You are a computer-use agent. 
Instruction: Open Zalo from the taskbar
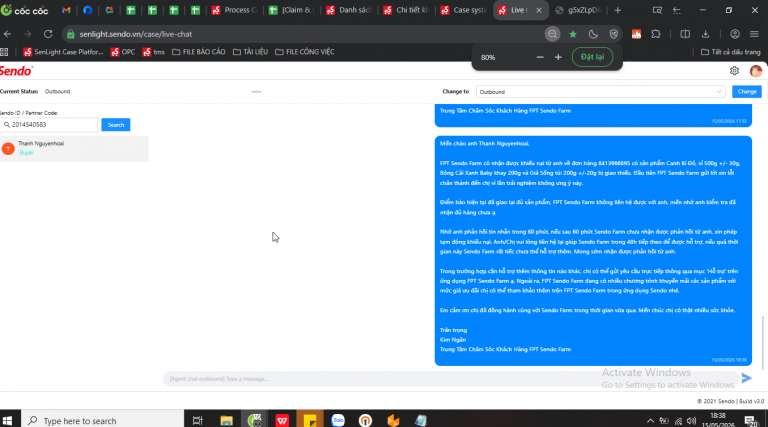(x=338, y=420)
